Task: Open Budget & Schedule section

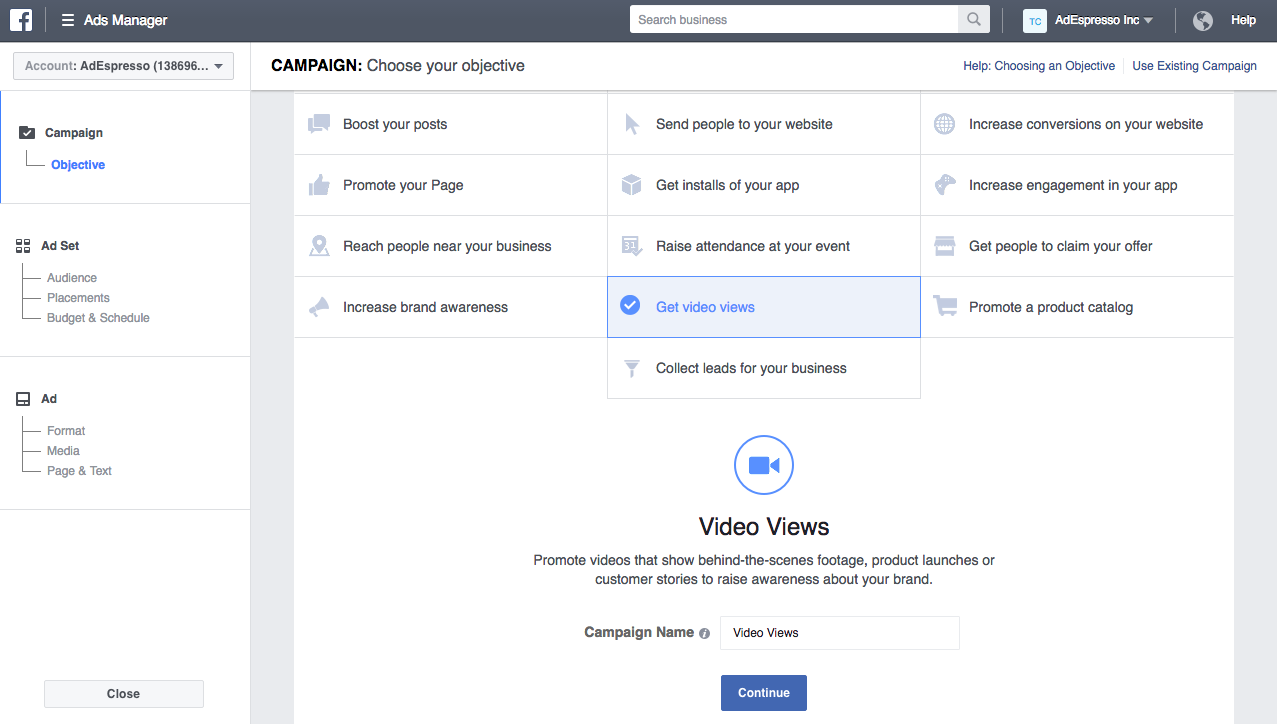Action: tap(98, 318)
